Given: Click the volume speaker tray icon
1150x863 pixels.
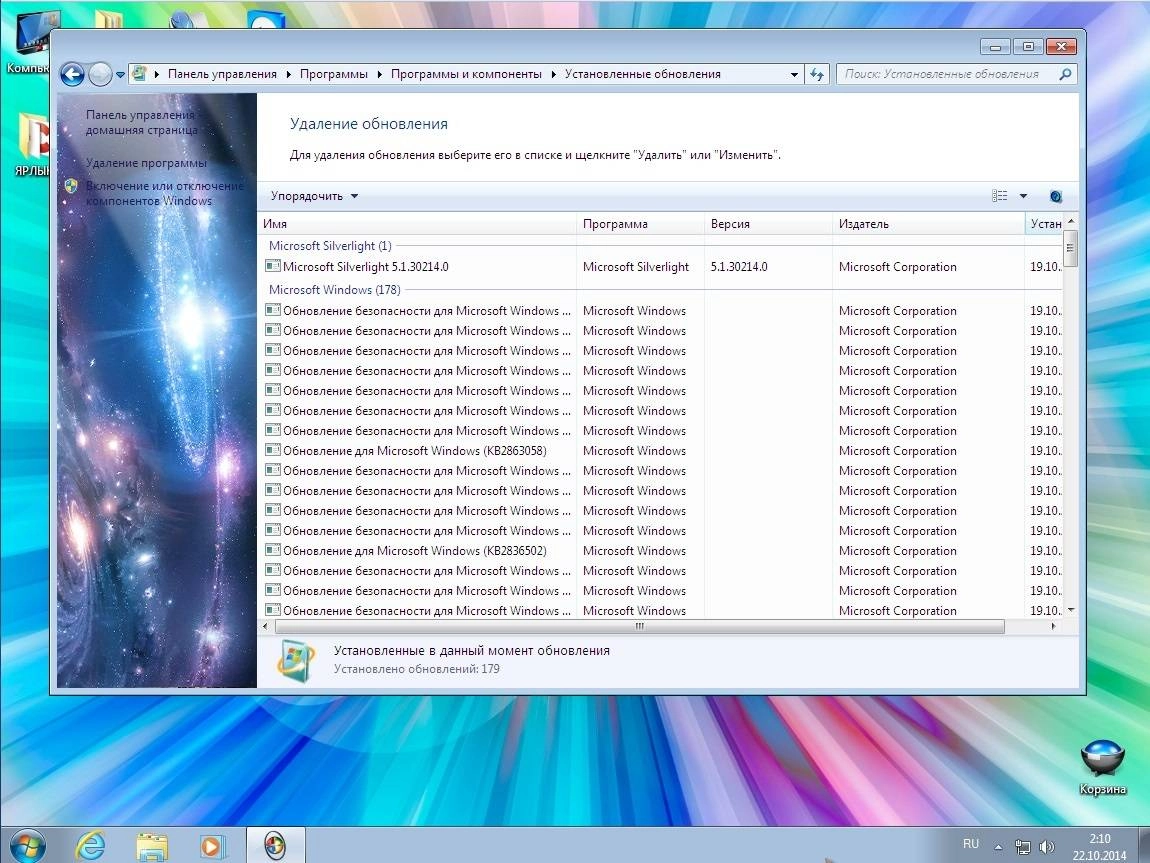Looking at the screenshot, I should tap(1047, 847).
